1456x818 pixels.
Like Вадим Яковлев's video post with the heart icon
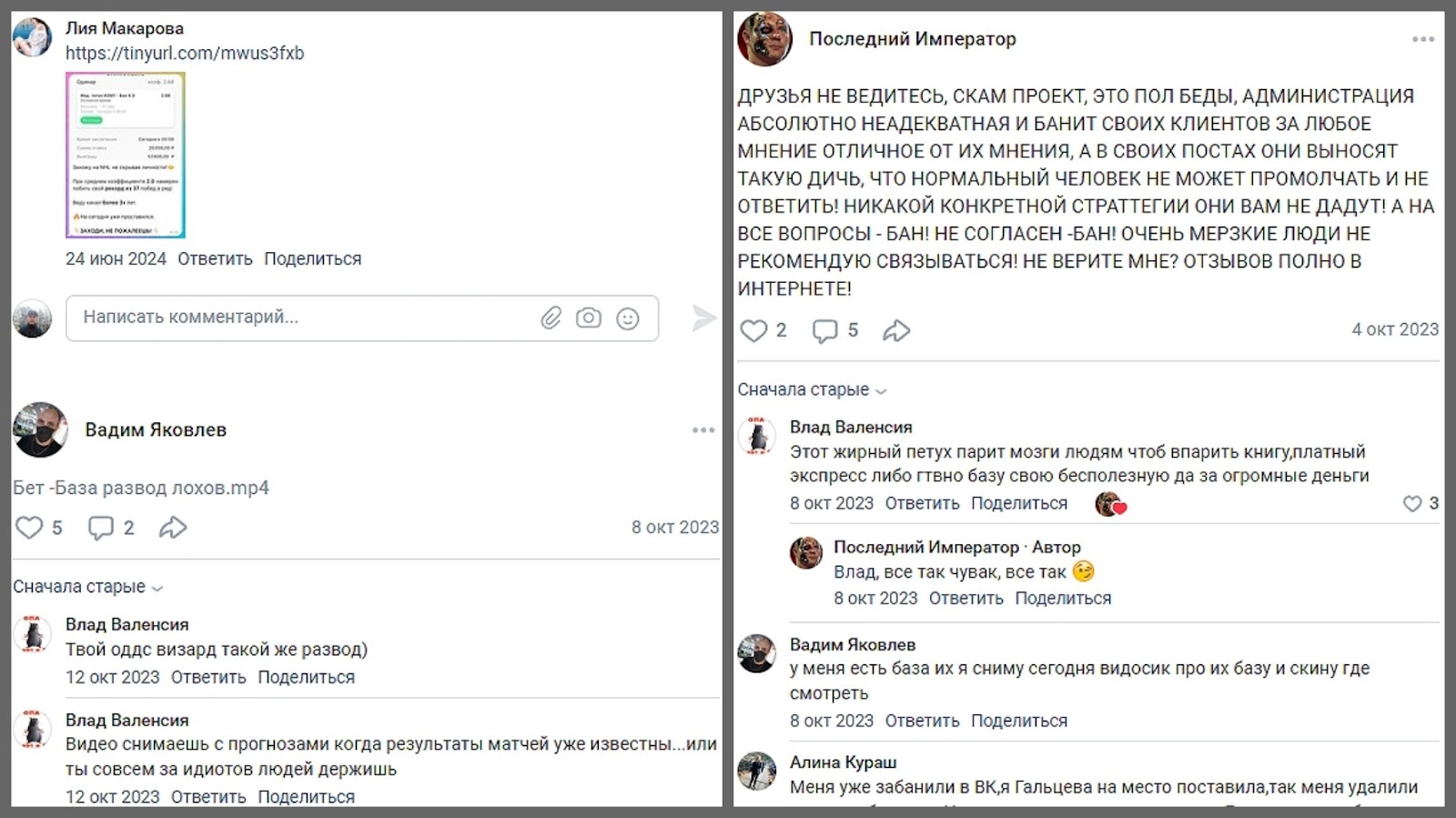click(x=30, y=526)
